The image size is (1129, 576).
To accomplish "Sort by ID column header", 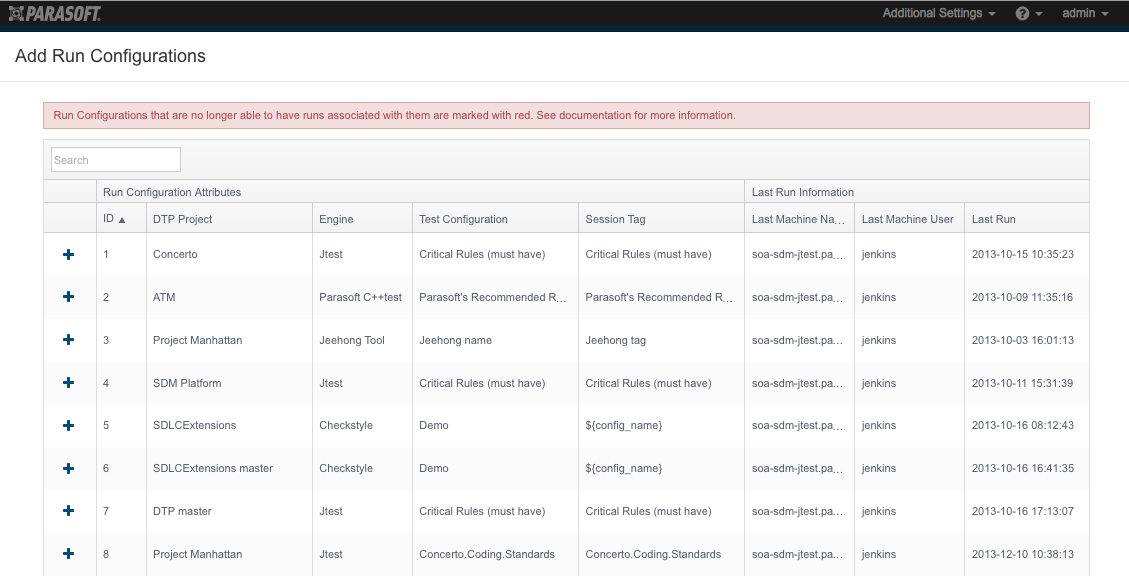I will coord(121,218).
